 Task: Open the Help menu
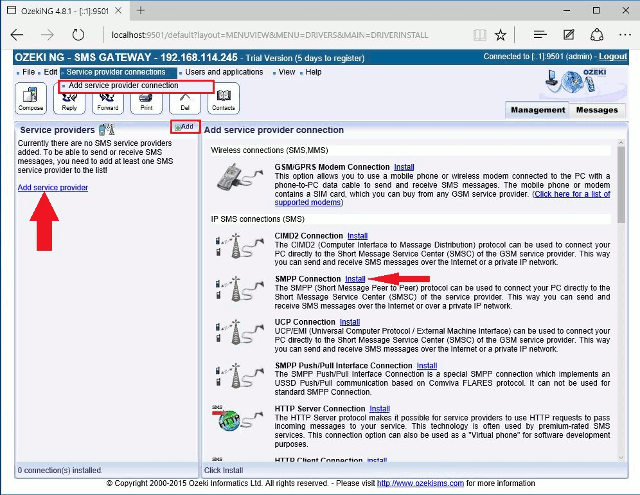313,72
